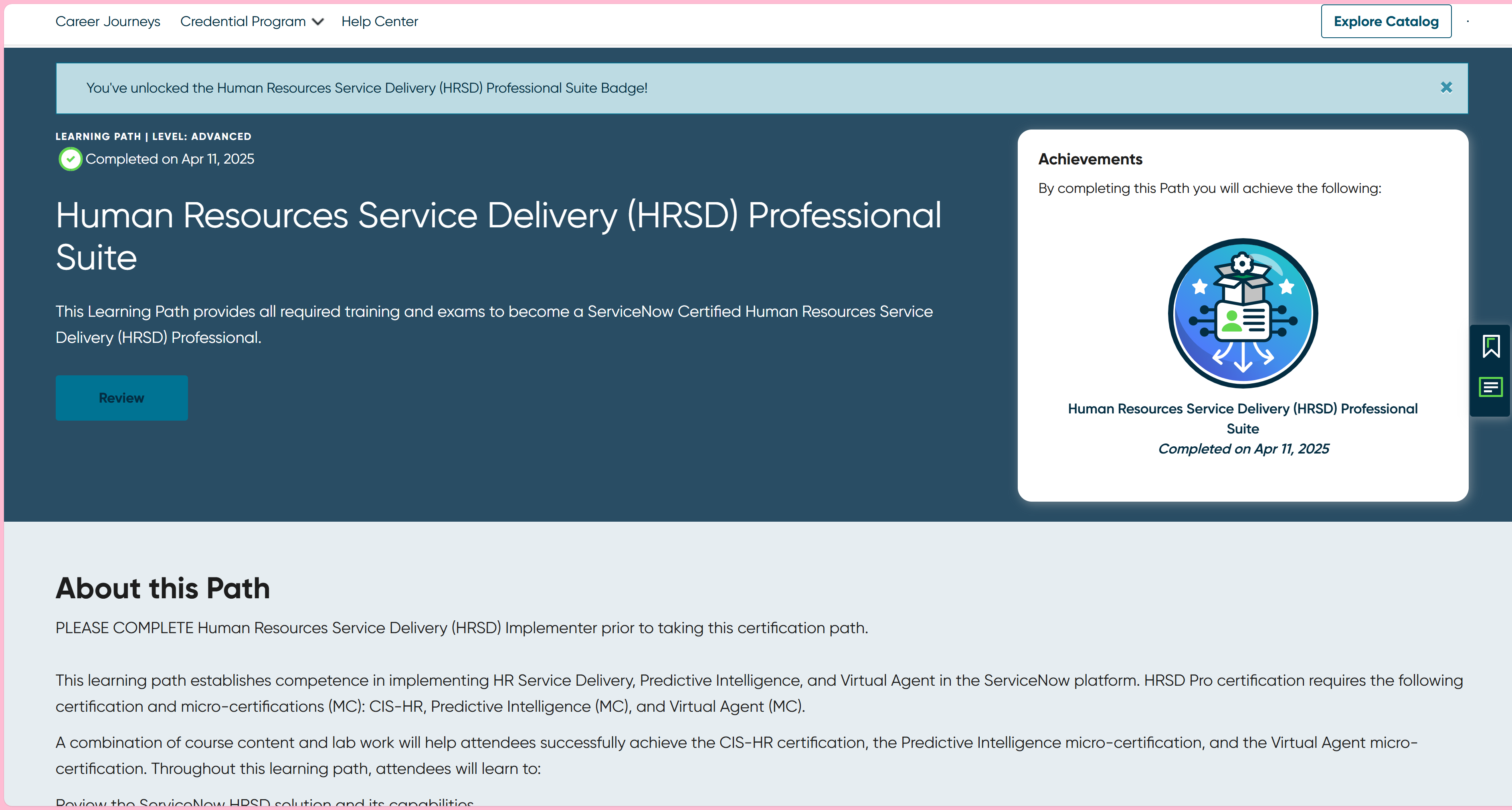The height and width of the screenshot is (810, 1512).
Task: Click the About this Path heading
Action: pos(163,588)
